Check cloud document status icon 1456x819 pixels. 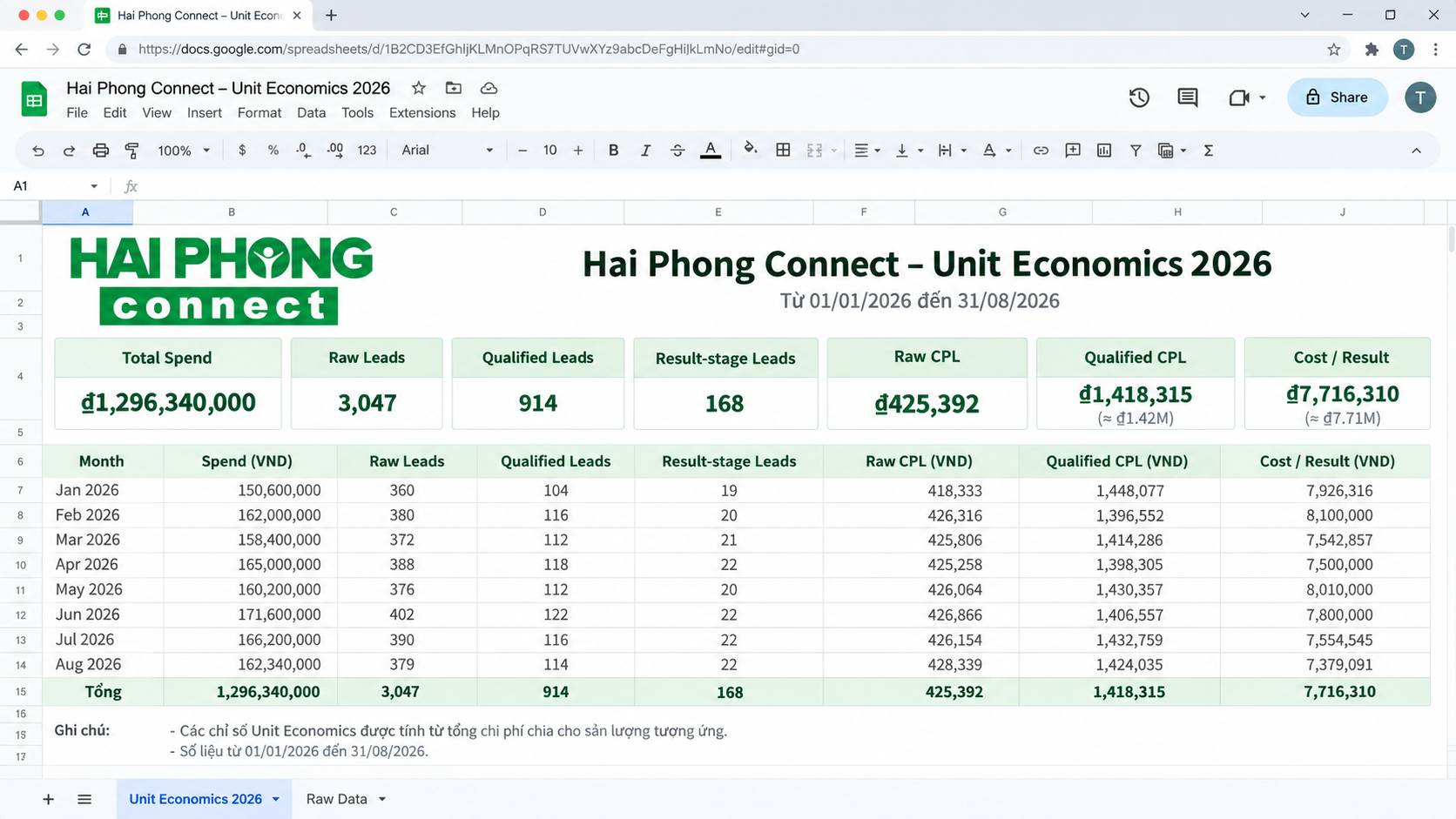(489, 88)
